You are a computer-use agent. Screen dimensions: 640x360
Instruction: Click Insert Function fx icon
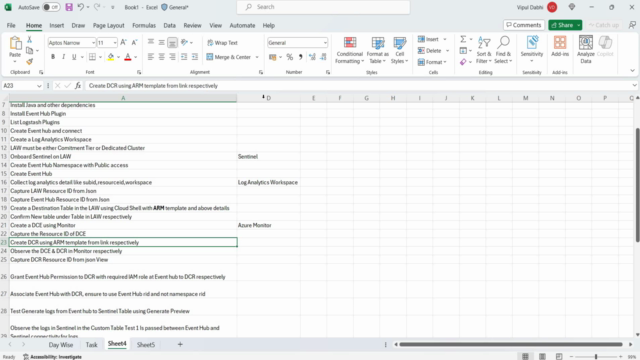pos(78,86)
